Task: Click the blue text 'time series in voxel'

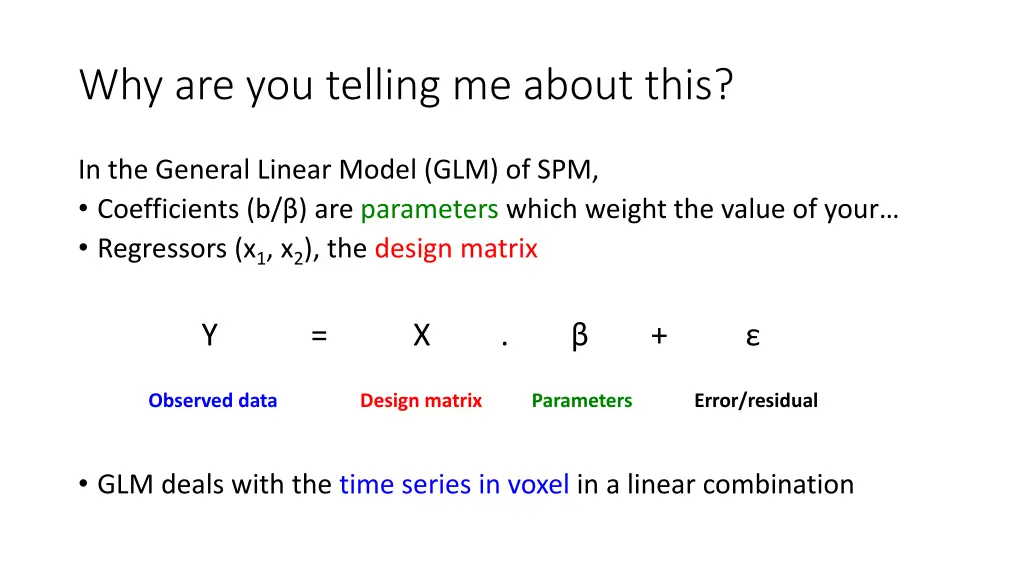Action: tap(454, 485)
